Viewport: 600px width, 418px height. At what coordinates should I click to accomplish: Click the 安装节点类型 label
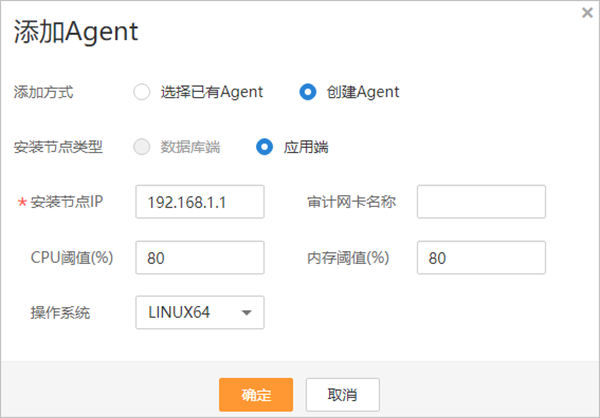coord(58,147)
